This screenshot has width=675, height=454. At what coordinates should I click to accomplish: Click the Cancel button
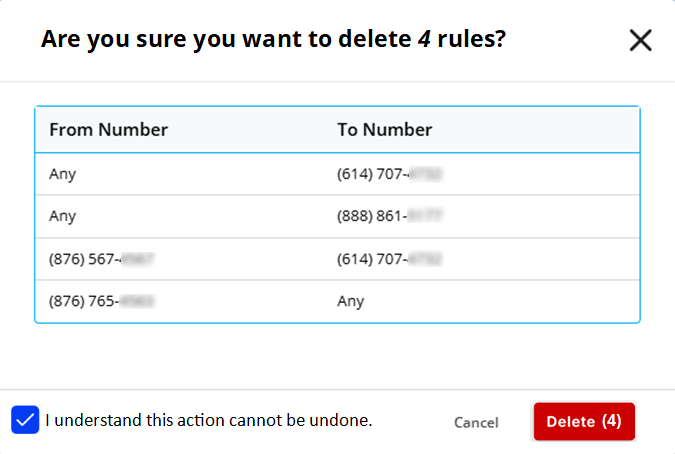[x=476, y=423]
